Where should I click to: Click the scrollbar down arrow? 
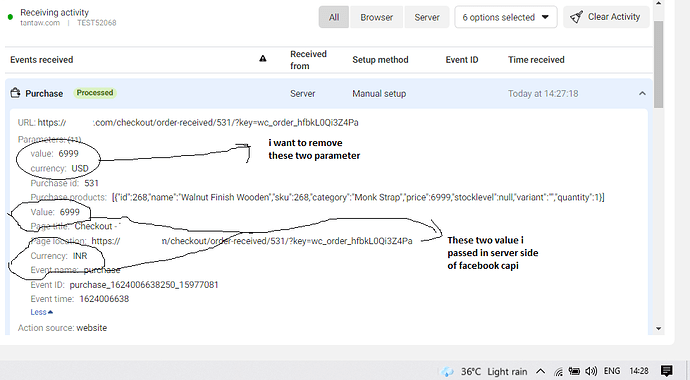pos(658,329)
